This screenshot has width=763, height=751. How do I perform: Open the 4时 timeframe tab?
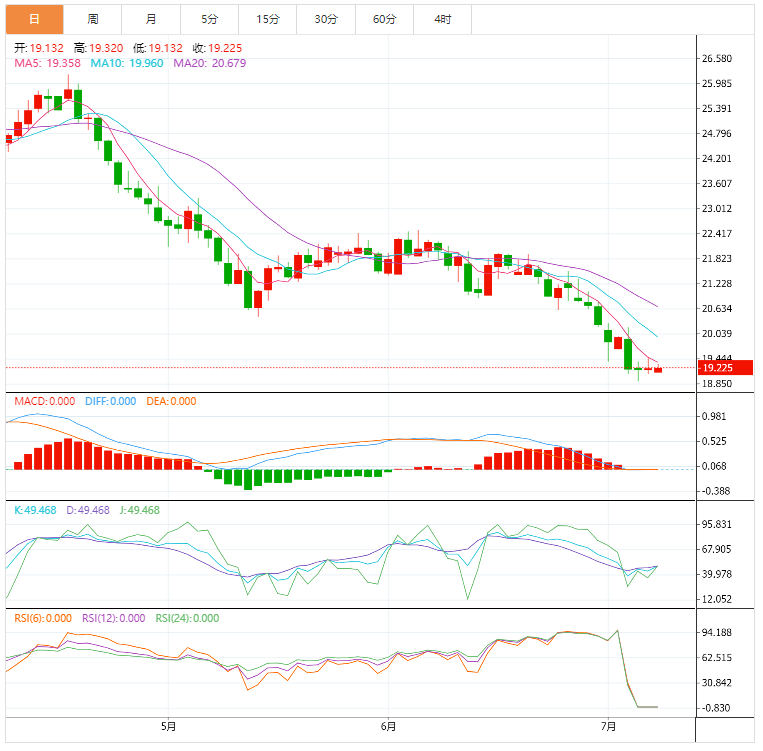pyautogui.click(x=443, y=19)
